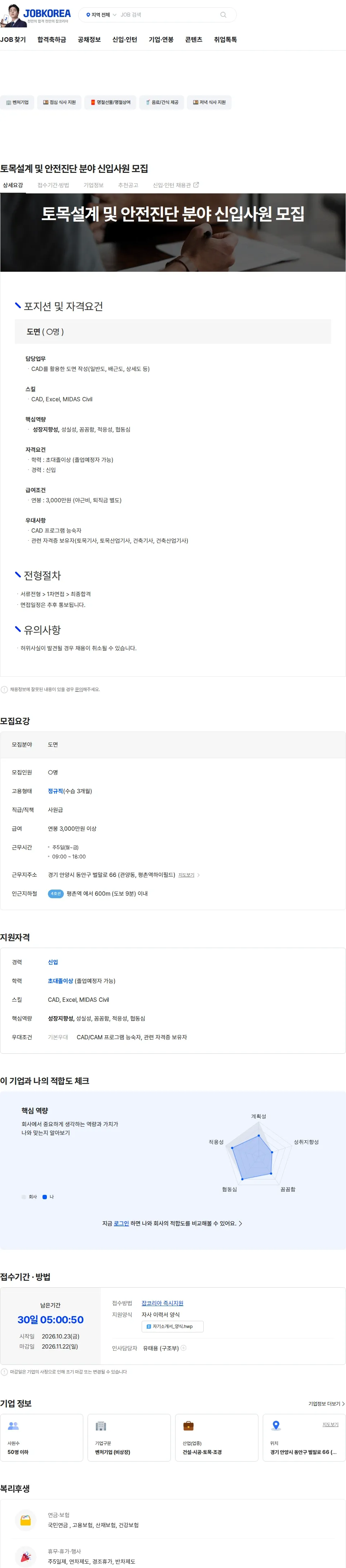Click the 정규직 employment type link
Image resolution: width=346 pixels, height=1568 pixels.
click(x=56, y=791)
